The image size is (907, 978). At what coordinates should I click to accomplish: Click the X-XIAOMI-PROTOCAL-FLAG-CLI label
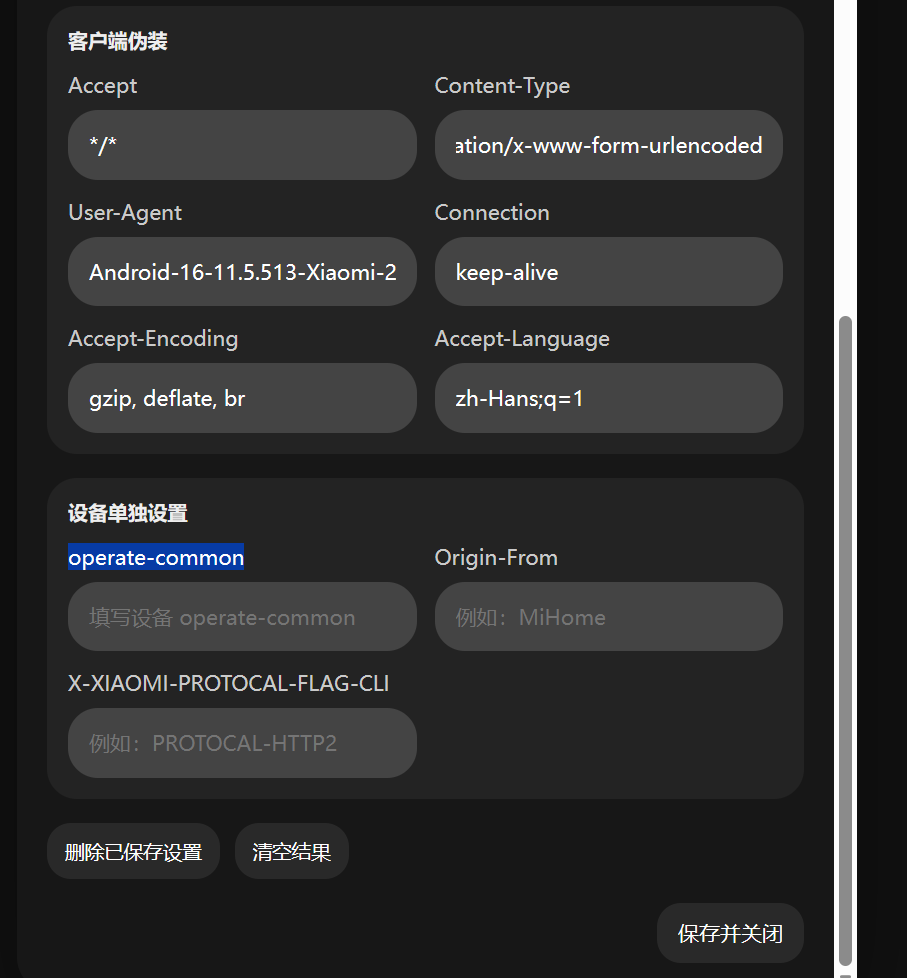[228, 683]
